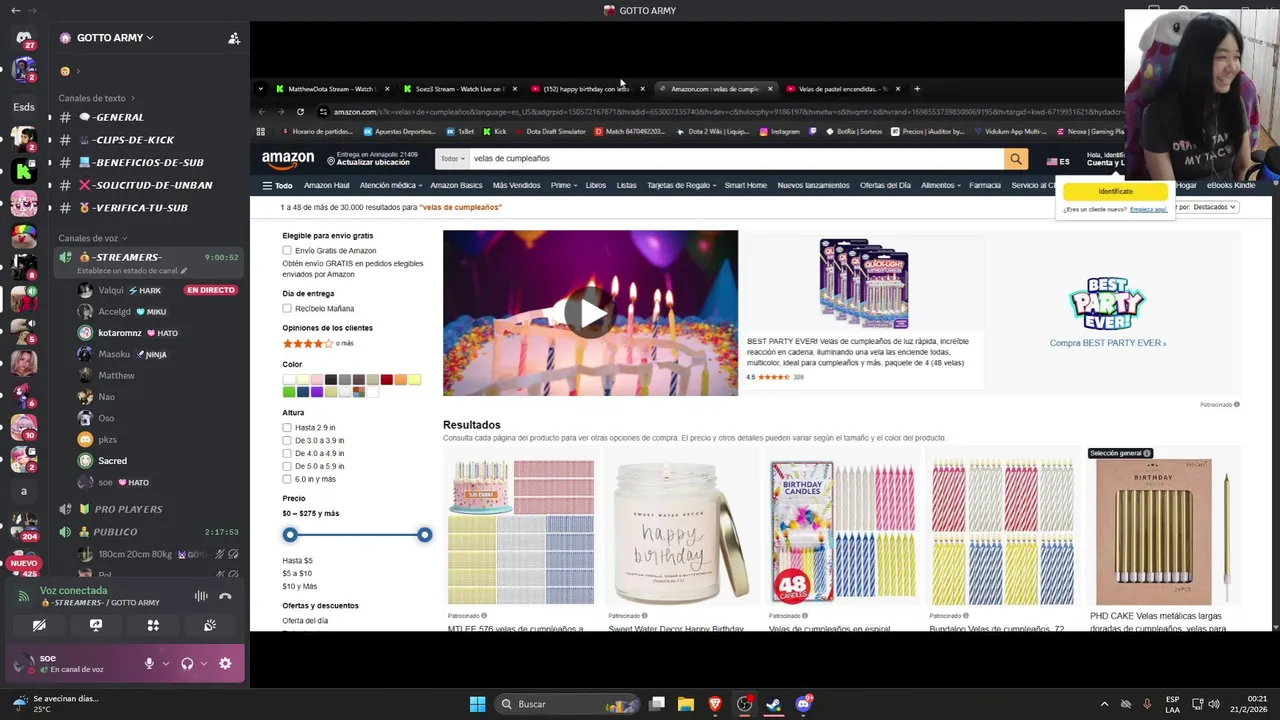Open Tarjetas de Regalo nav menu
Image resolution: width=1280 pixels, height=720 pixels.
click(x=681, y=186)
